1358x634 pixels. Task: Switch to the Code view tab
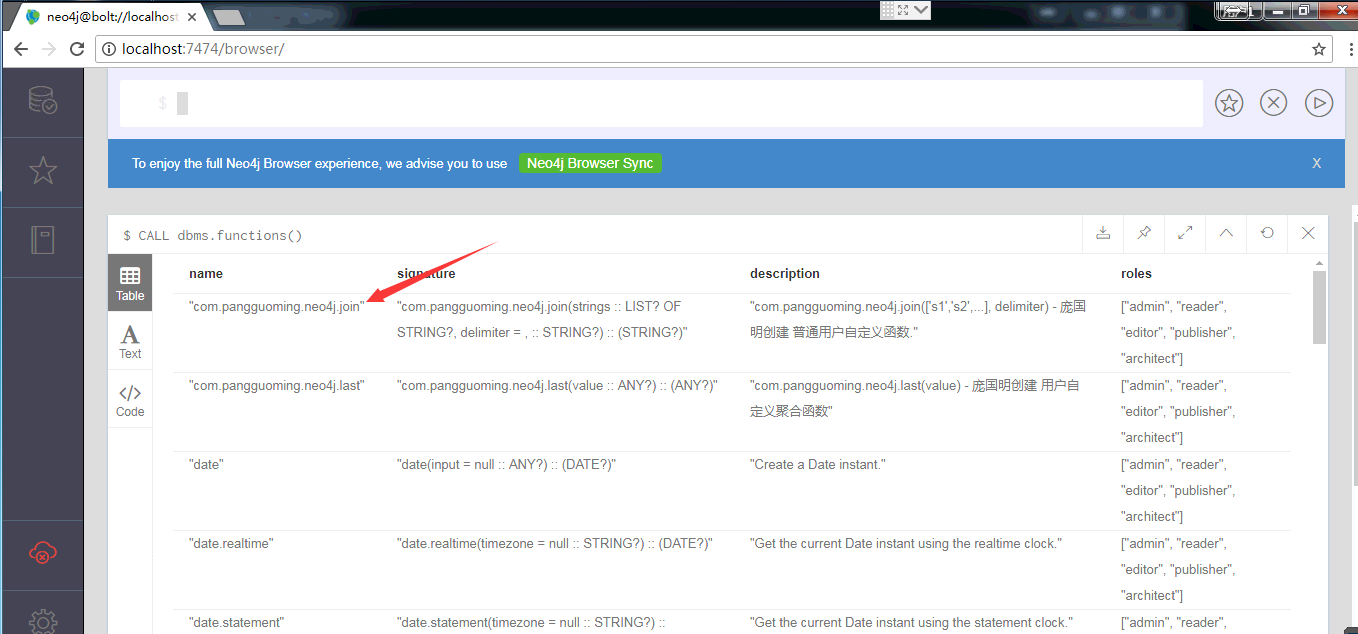point(130,399)
